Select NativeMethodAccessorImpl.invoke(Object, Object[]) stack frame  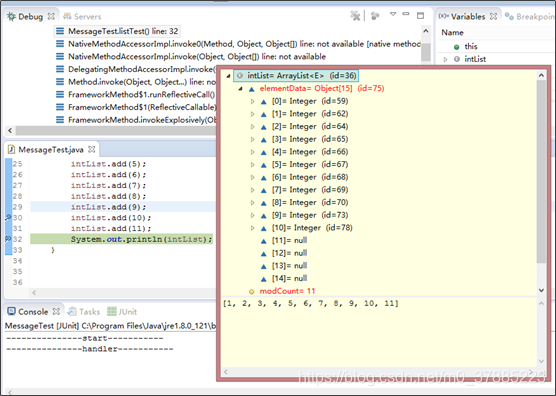191,57
